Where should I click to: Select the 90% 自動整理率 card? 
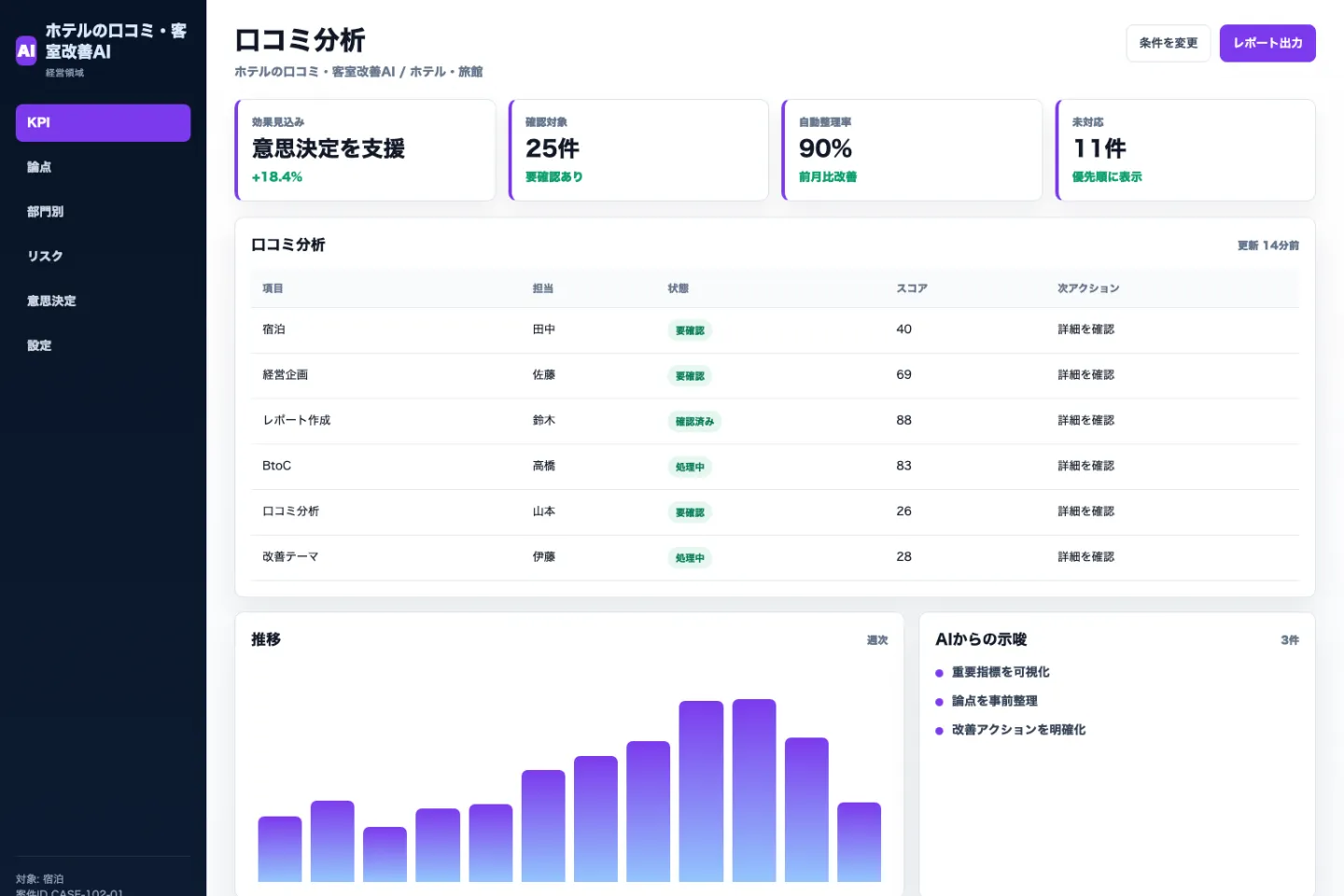pos(912,149)
